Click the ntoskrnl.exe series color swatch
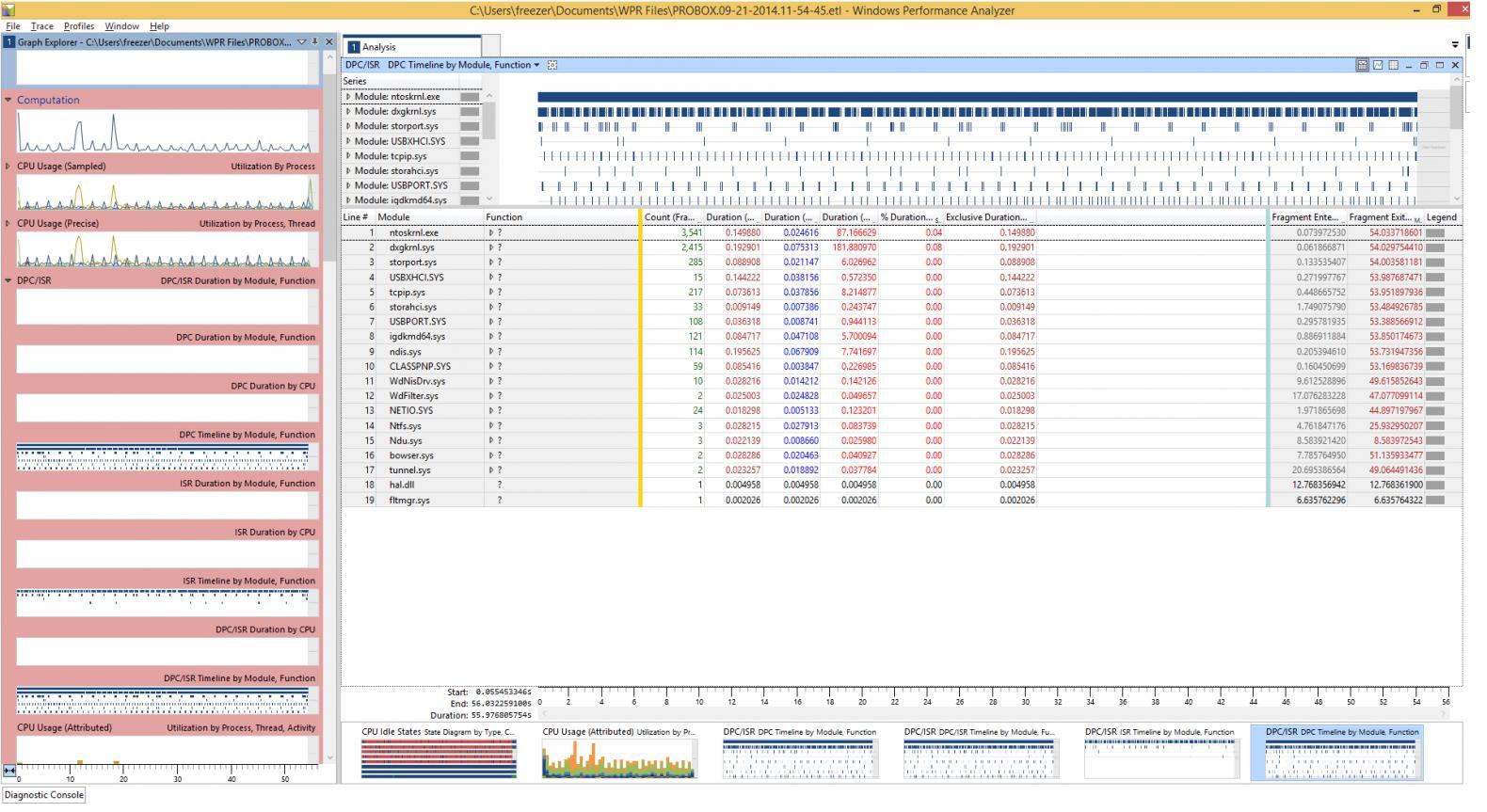The width and height of the screenshot is (1487, 812). [x=470, y=97]
